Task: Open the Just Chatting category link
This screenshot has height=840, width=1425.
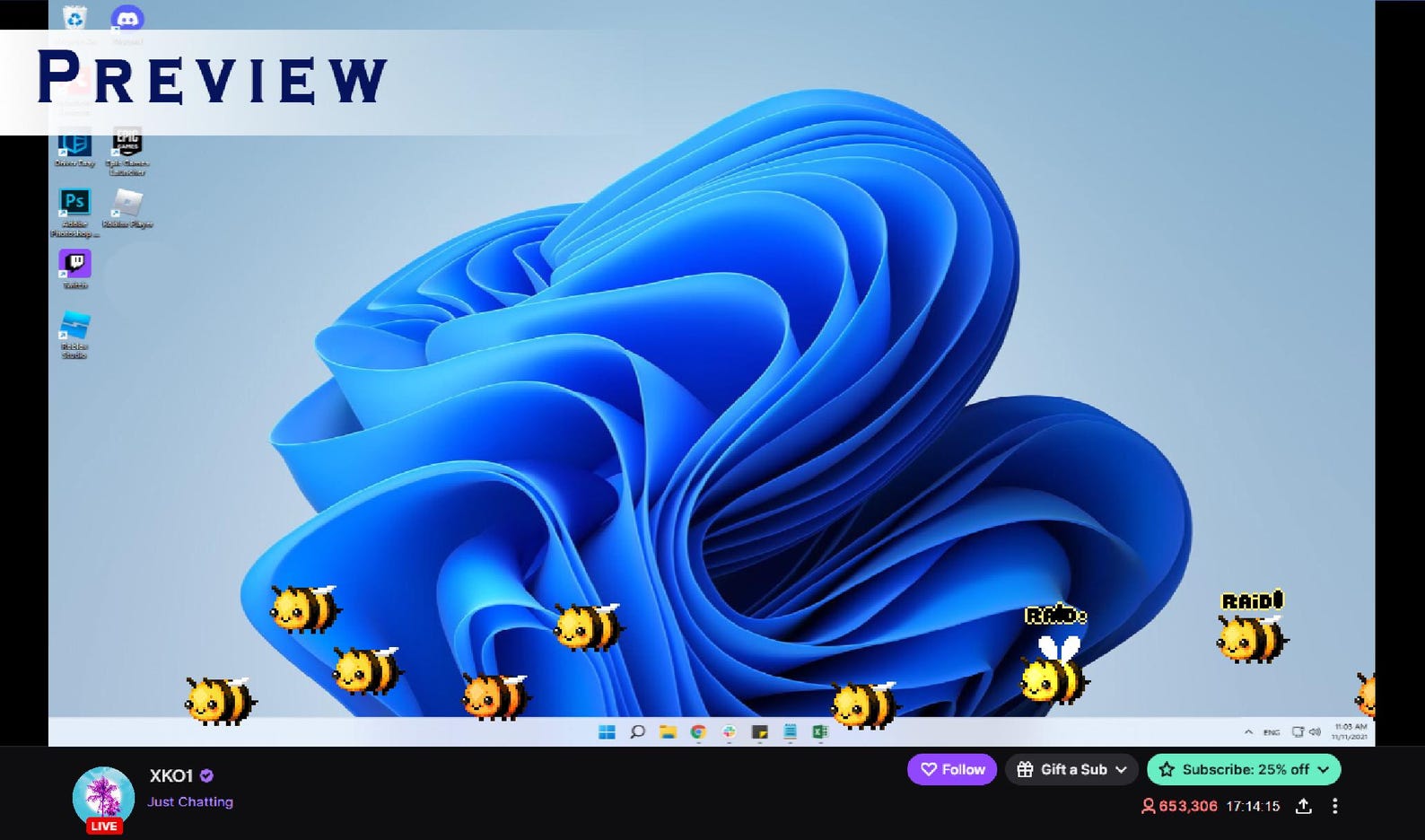Action: click(190, 801)
